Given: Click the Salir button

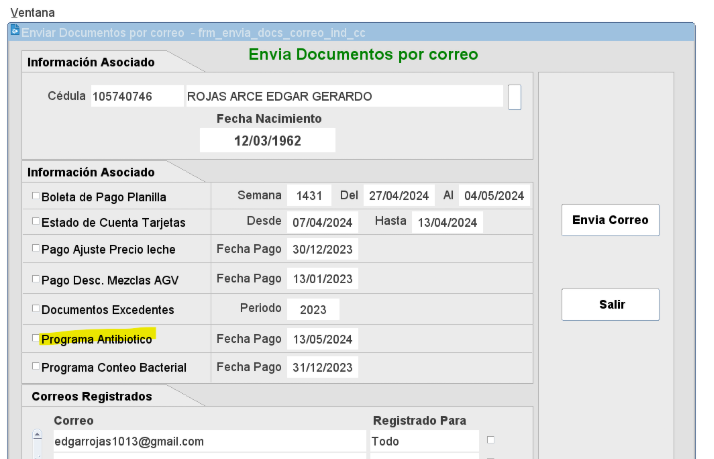Looking at the screenshot, I should [610, 305].
